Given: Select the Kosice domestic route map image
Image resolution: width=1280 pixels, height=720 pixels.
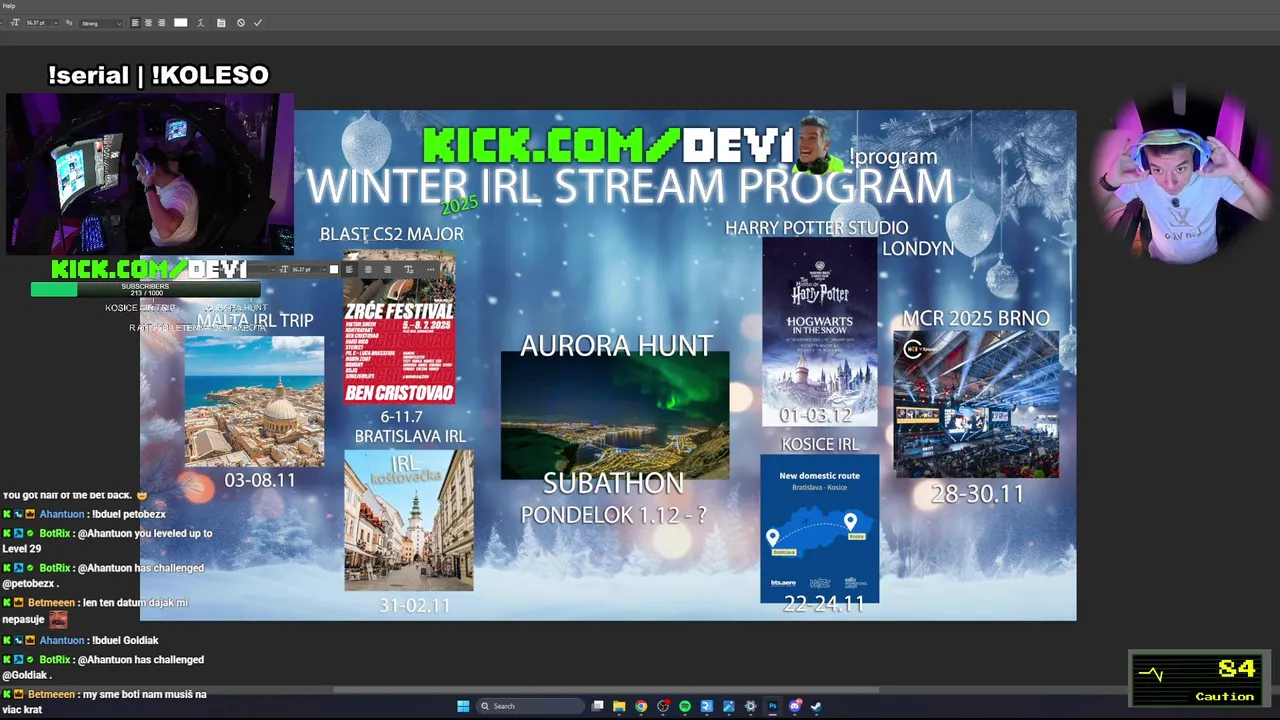Looking at the screenshot, I should 819,528.
